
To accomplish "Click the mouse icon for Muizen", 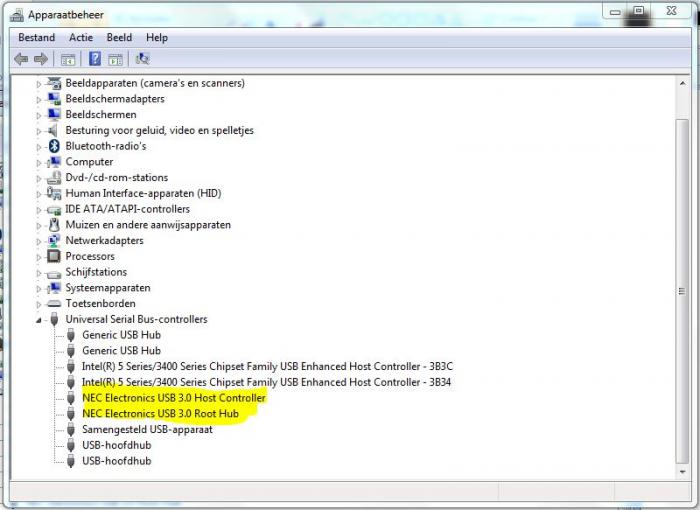I will click(x=54, y=225).
